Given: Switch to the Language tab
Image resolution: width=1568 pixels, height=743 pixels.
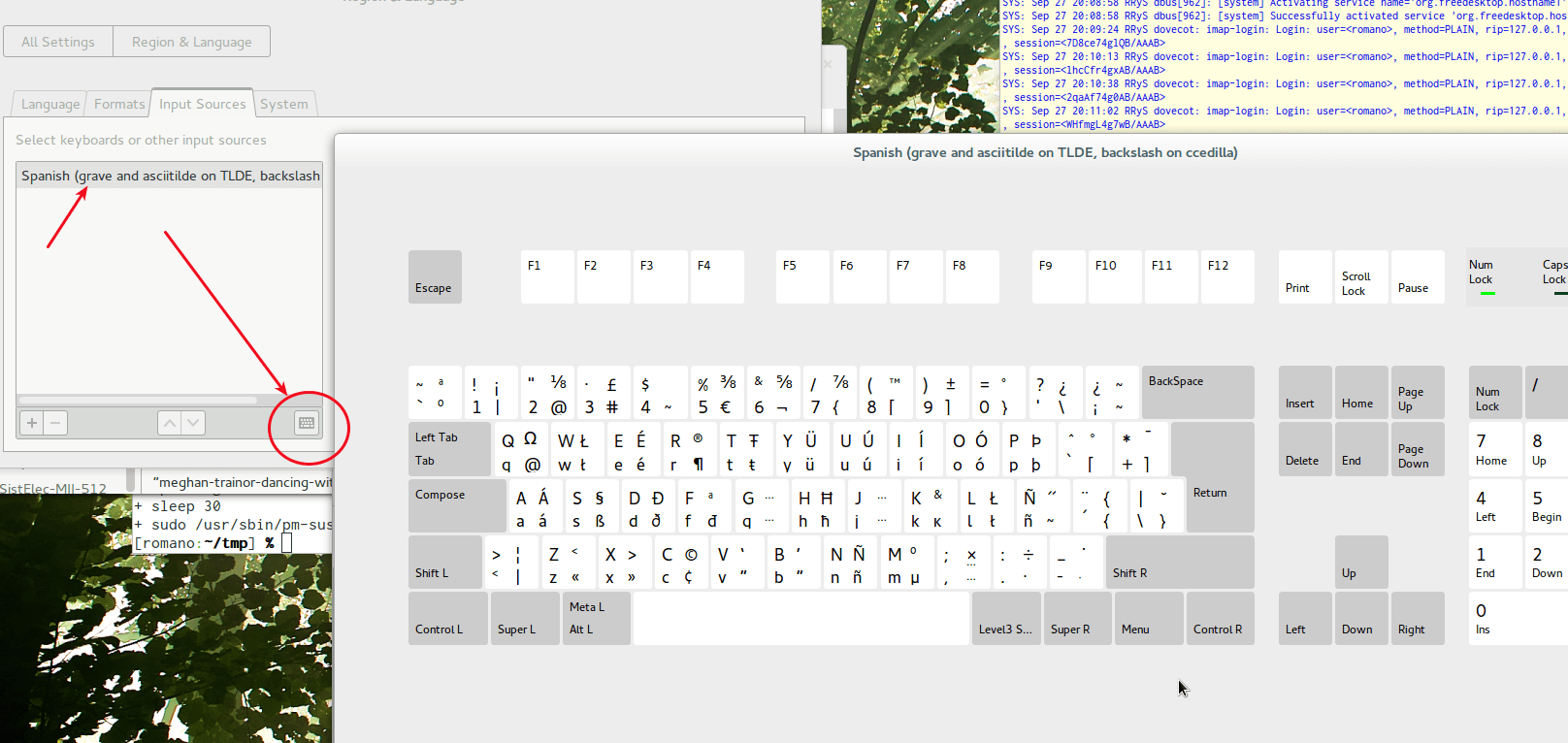Looking at the screenshot, I should click(50, 104).
